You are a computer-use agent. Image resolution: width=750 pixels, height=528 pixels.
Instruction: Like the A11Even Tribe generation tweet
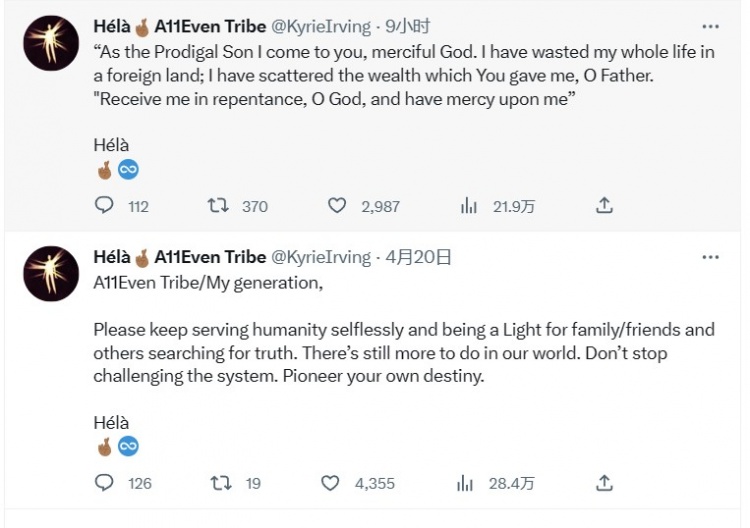331,483
